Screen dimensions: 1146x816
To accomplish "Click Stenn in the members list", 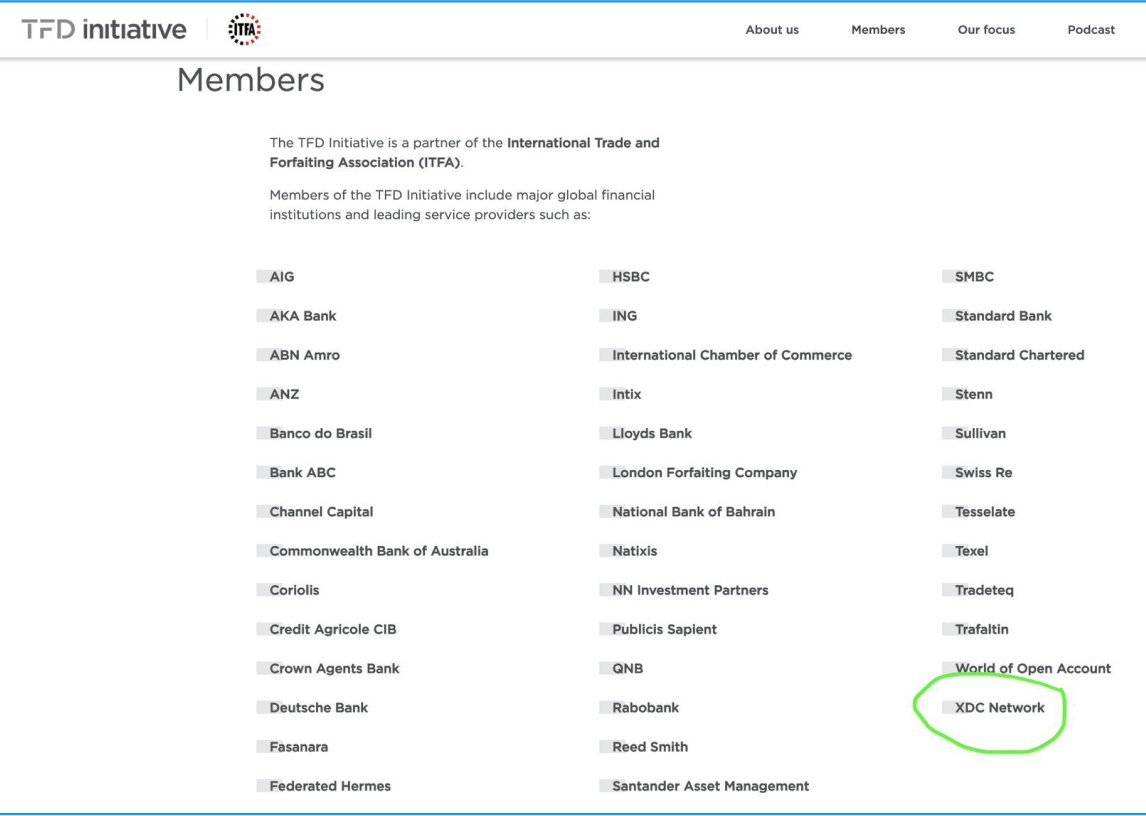I will [x=974, y=394].
